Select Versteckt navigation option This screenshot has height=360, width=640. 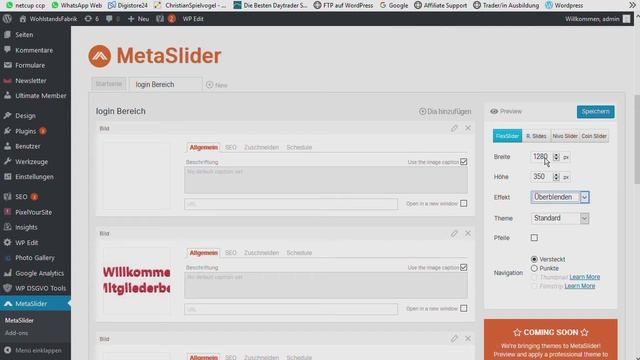coord(534,259)
